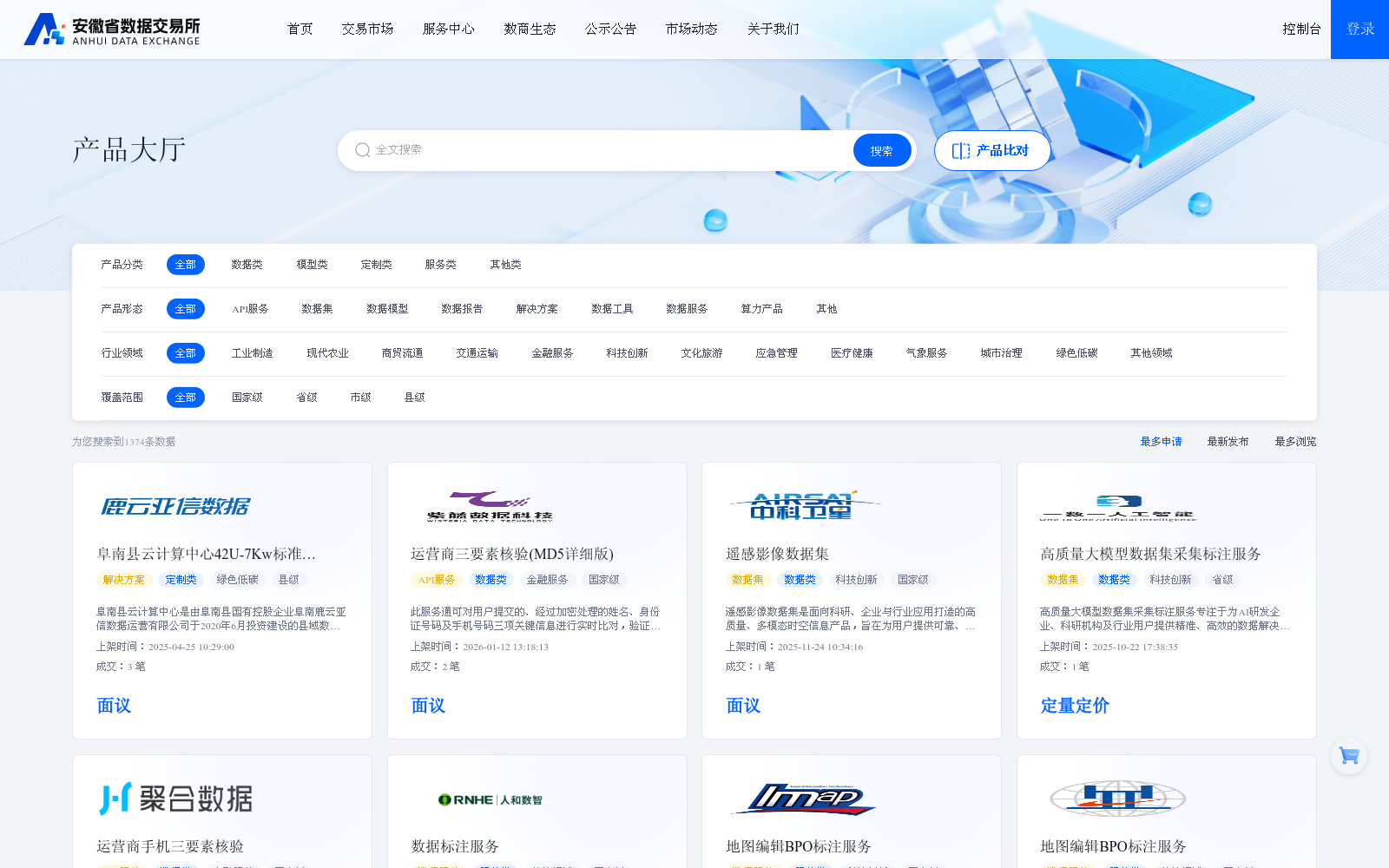Filter industry by 绿色低碳
Image resolution: width=1389 pixels, height=868 pixels.
1076,353
